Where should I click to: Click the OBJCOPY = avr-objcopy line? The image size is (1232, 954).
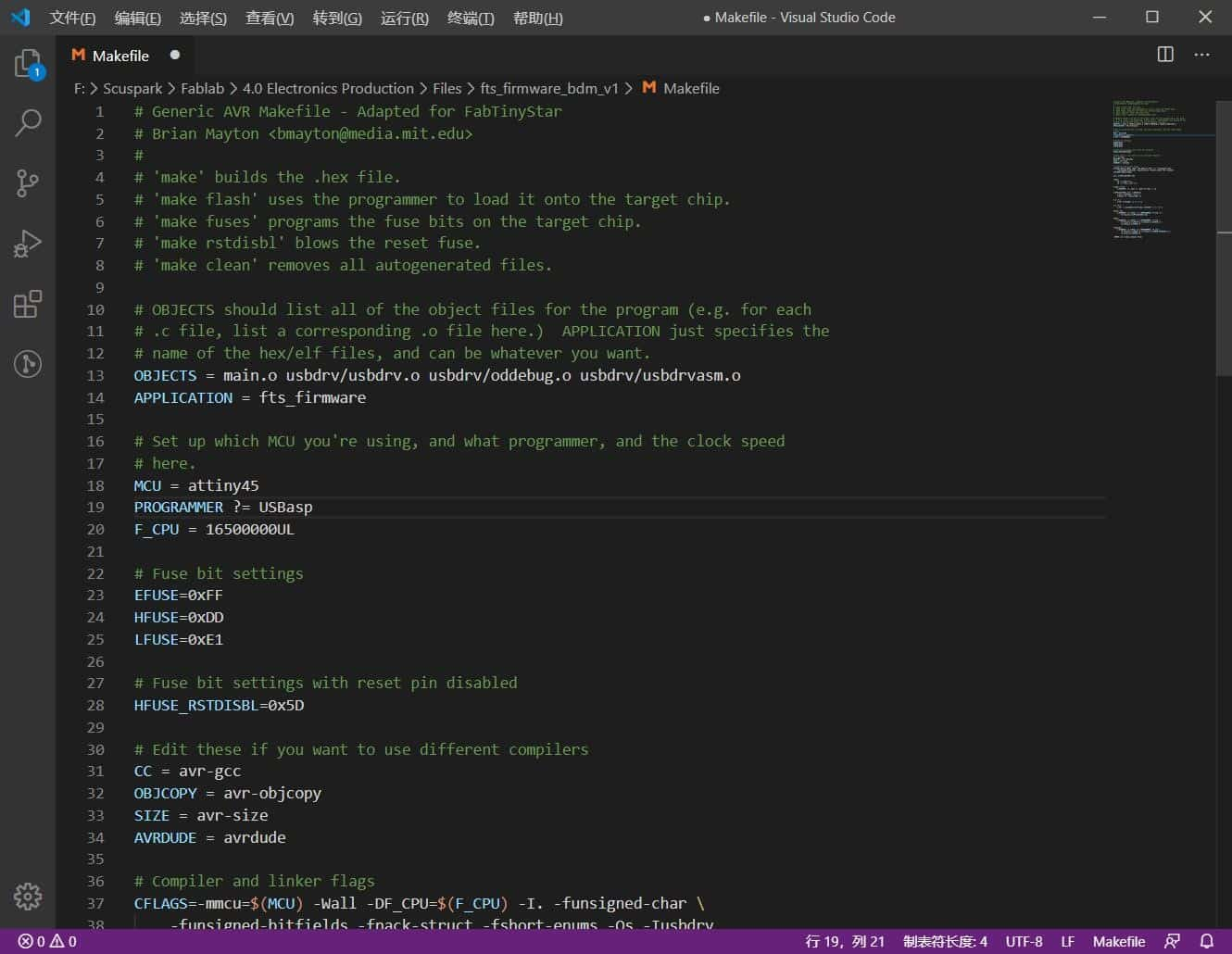228,793
